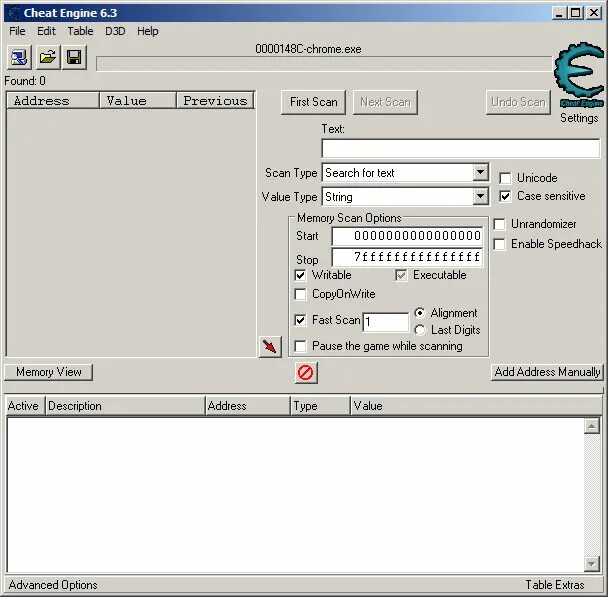Image resolution: width=608 pixels, height=597 pixels.
Task: Maximize the Cheat Engine window
Action: 576,13
